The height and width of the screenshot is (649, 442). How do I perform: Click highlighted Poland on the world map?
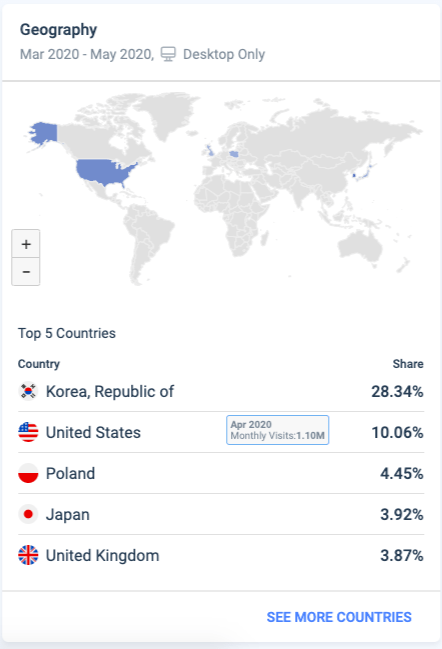pyautogui.click(x=234, y=154)
